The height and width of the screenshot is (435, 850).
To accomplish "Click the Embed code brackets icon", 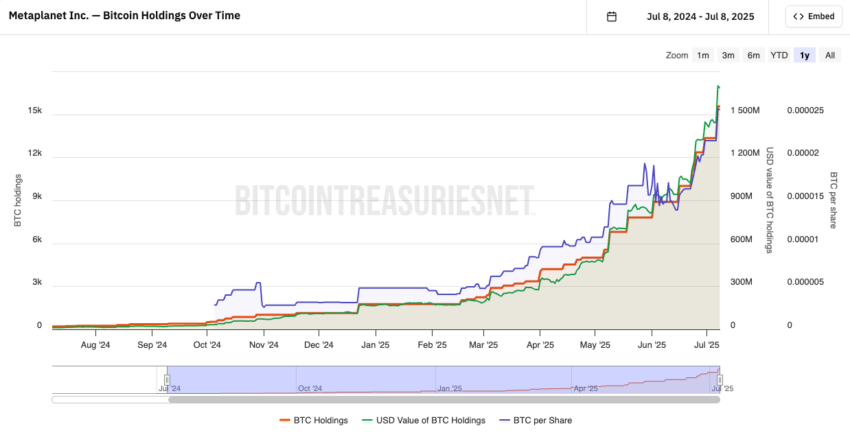I will click(x=798, y=16).
